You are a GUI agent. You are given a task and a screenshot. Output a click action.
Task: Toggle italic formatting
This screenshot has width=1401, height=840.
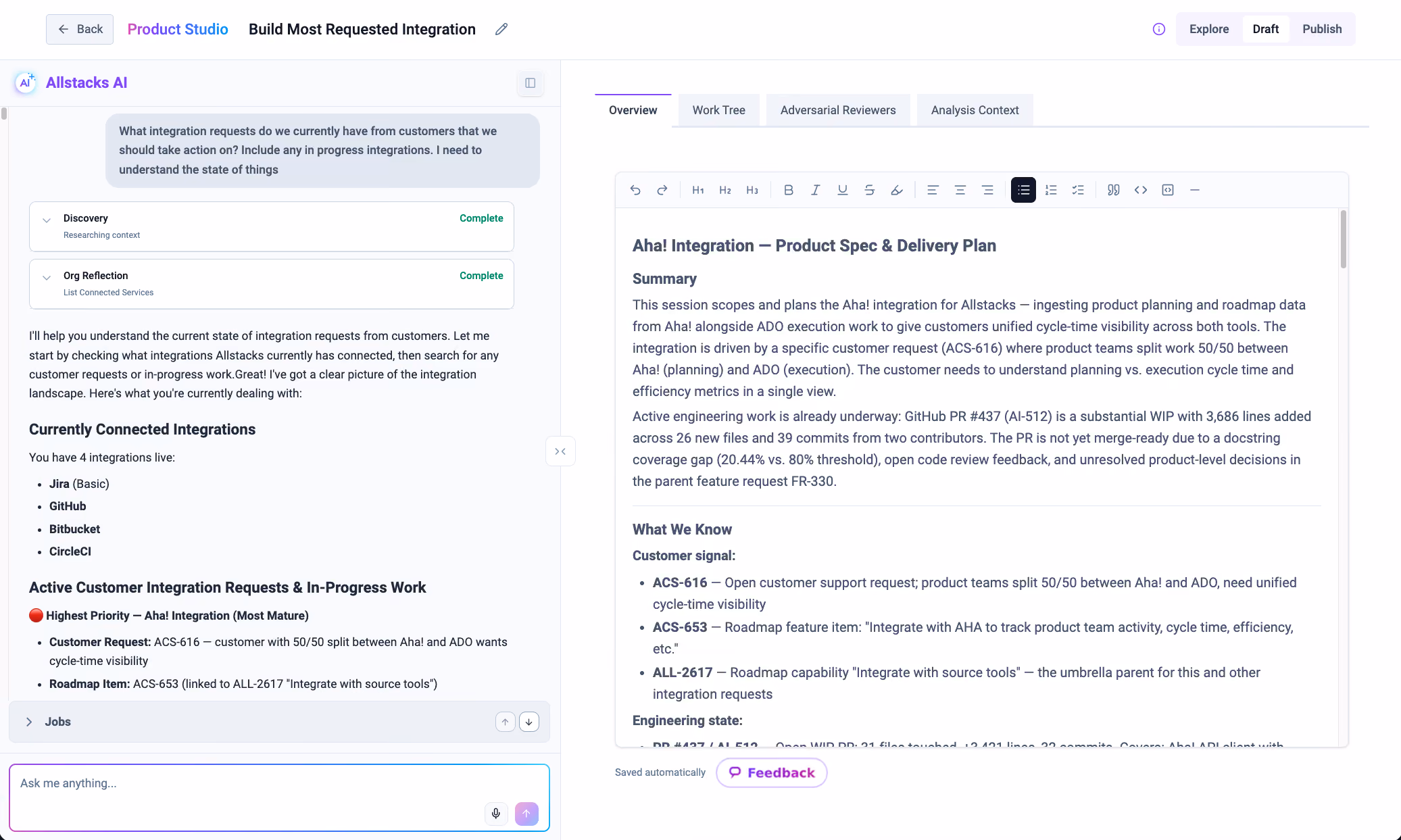coord(815,190)
